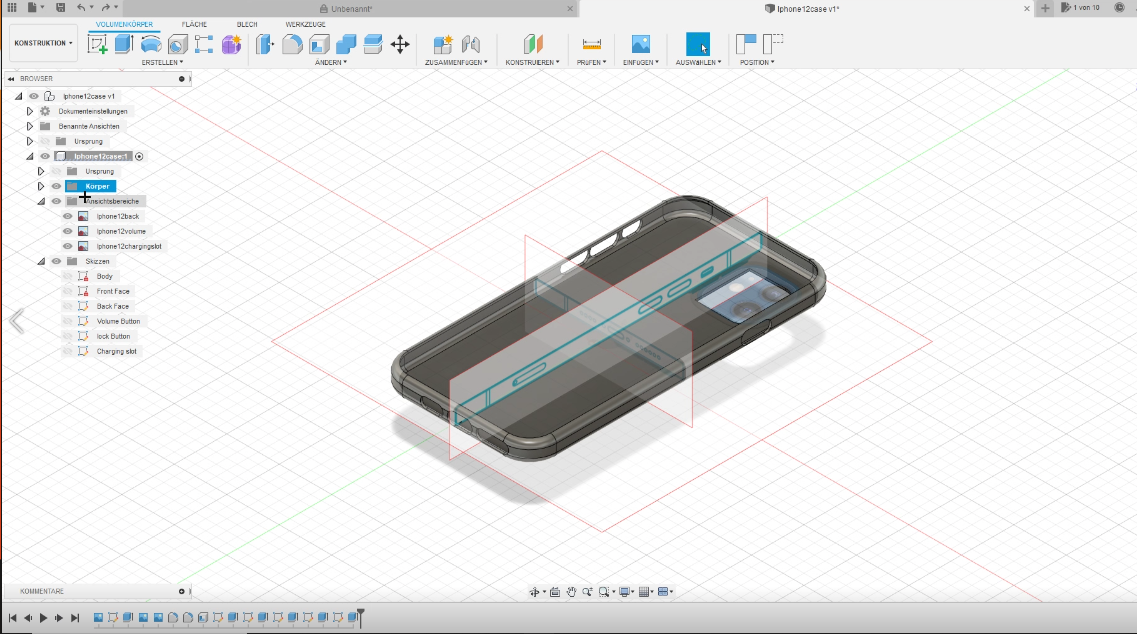Toggle visibility of root Iphone12case v1
This screenshot has height=634, width=1137.
pyautogui.click(x=33, y=96)
